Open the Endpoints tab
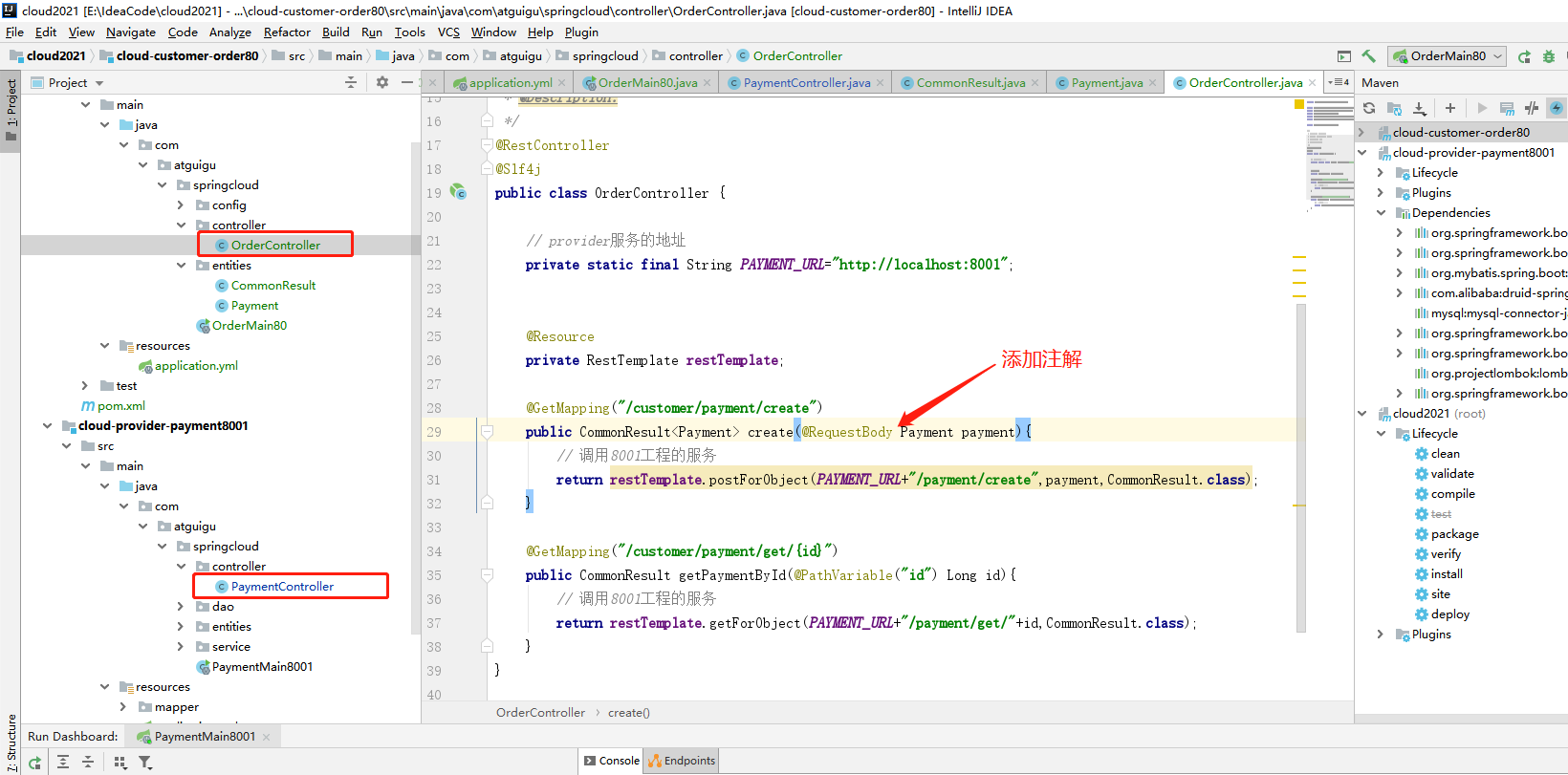 pyautogui.click(x=682, y=761)
